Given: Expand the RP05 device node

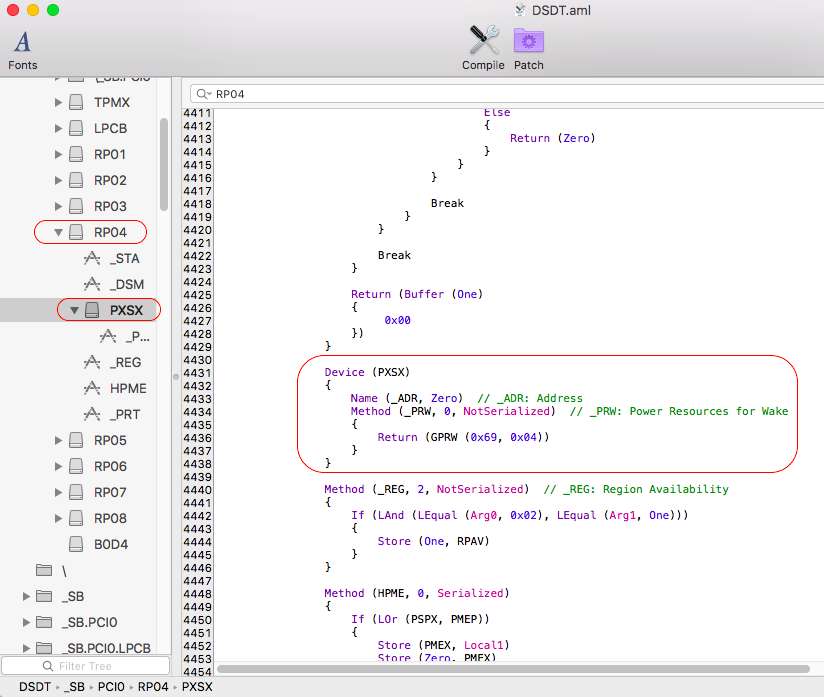Looking at the screenshot, I should (58, 441).
